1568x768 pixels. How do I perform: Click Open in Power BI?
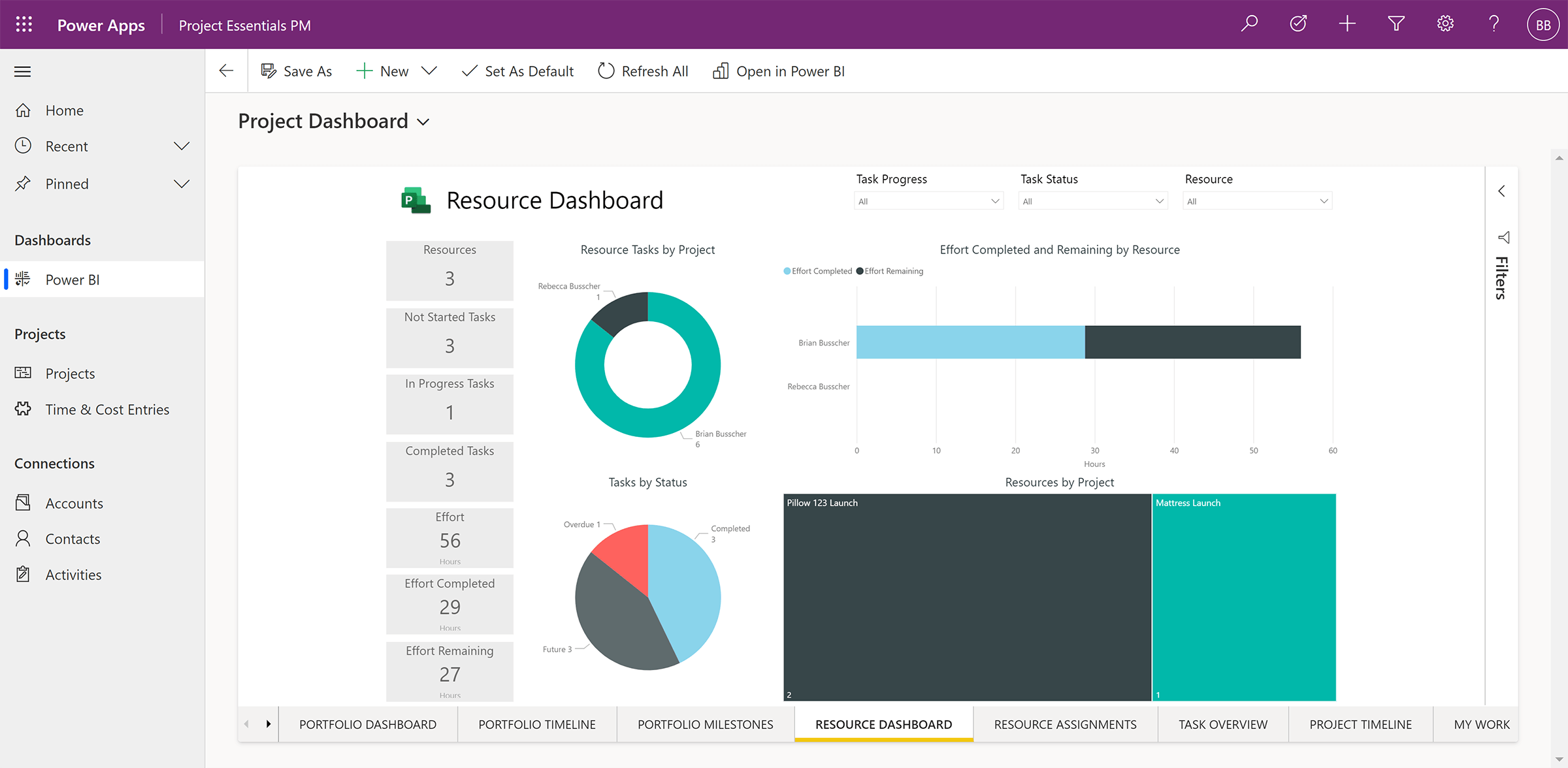(x=779, y=71)
